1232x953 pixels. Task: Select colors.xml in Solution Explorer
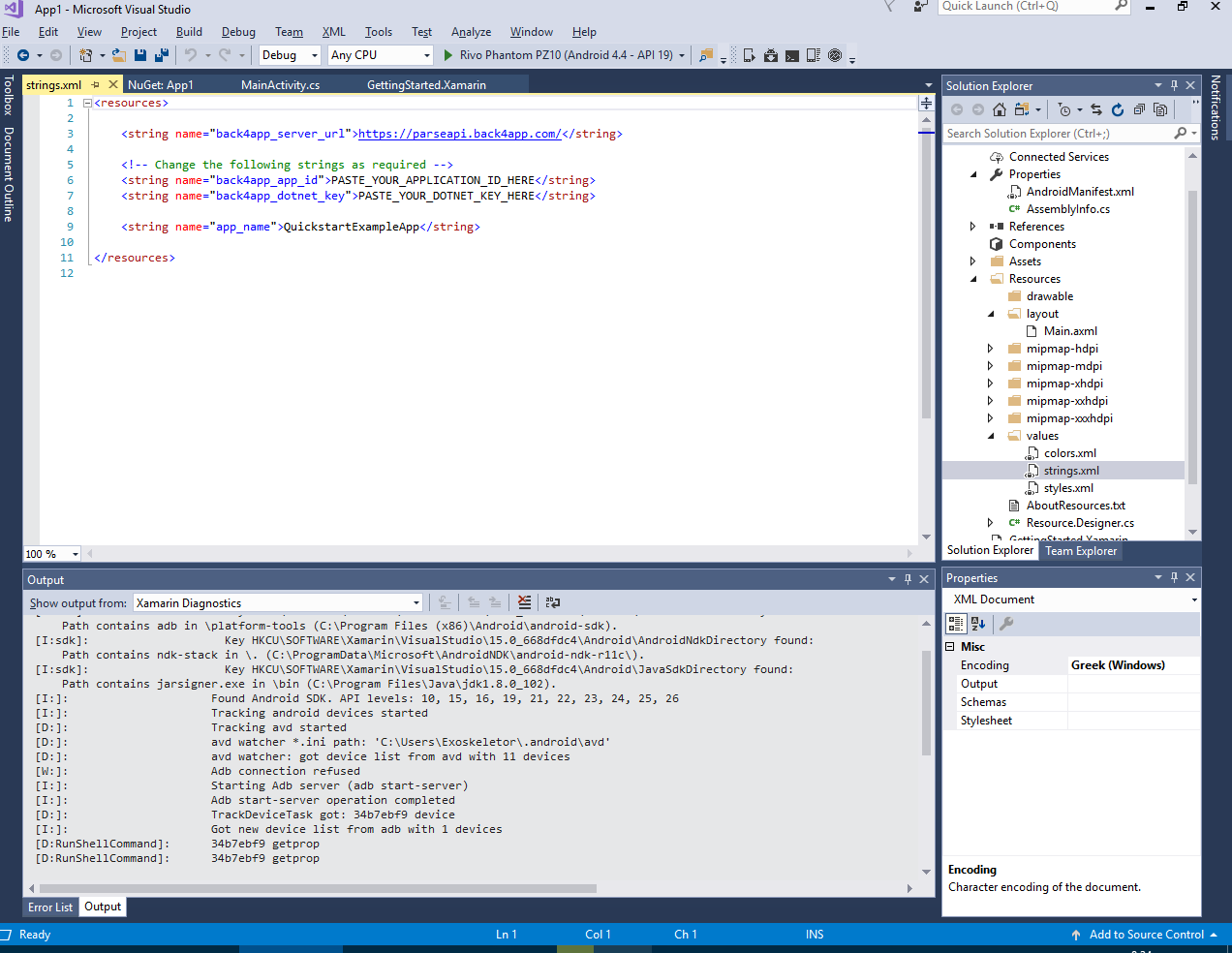click(x=1070, y=453)
